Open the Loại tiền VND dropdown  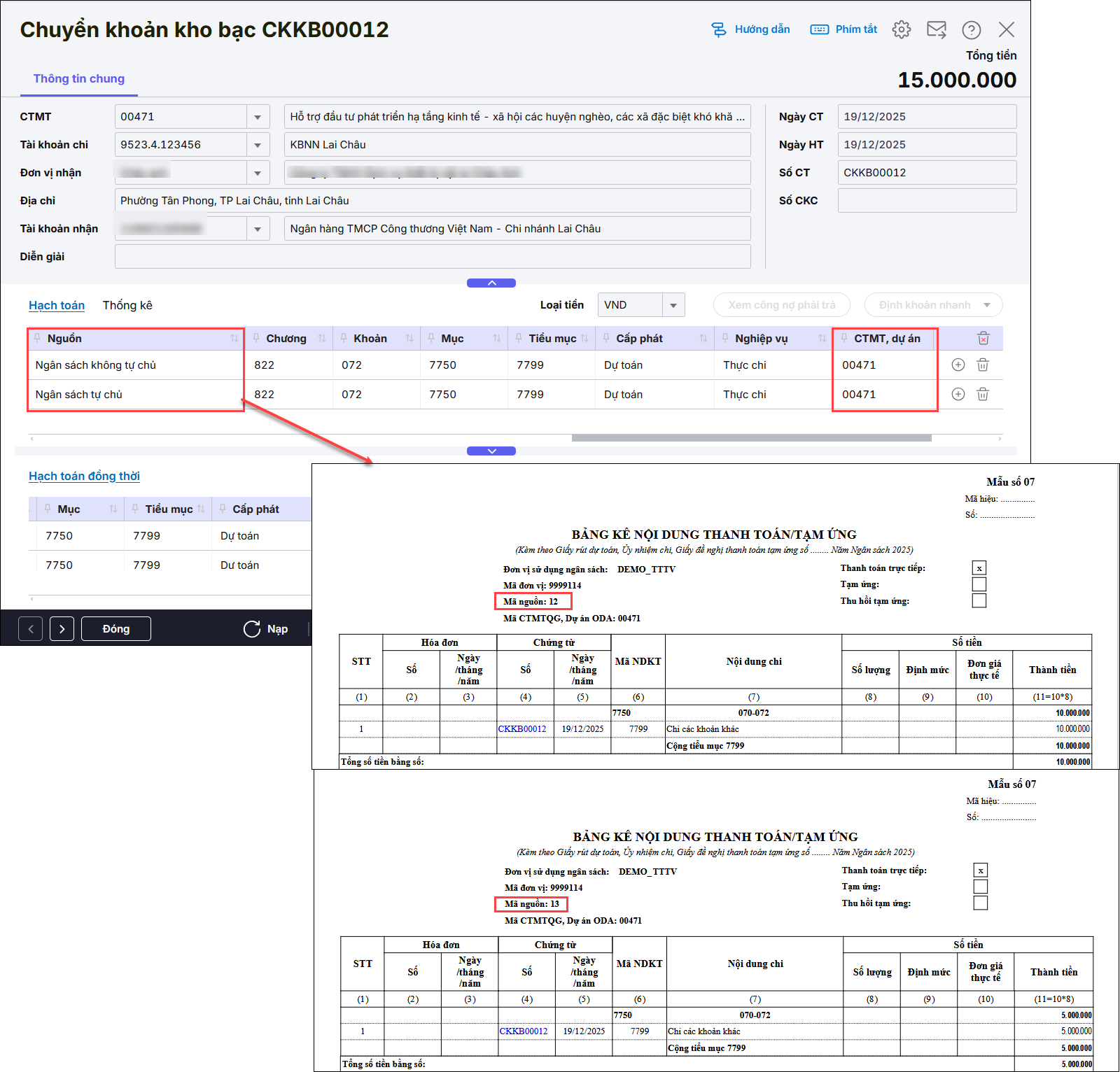pyautogui.click(x=673, y=305)
